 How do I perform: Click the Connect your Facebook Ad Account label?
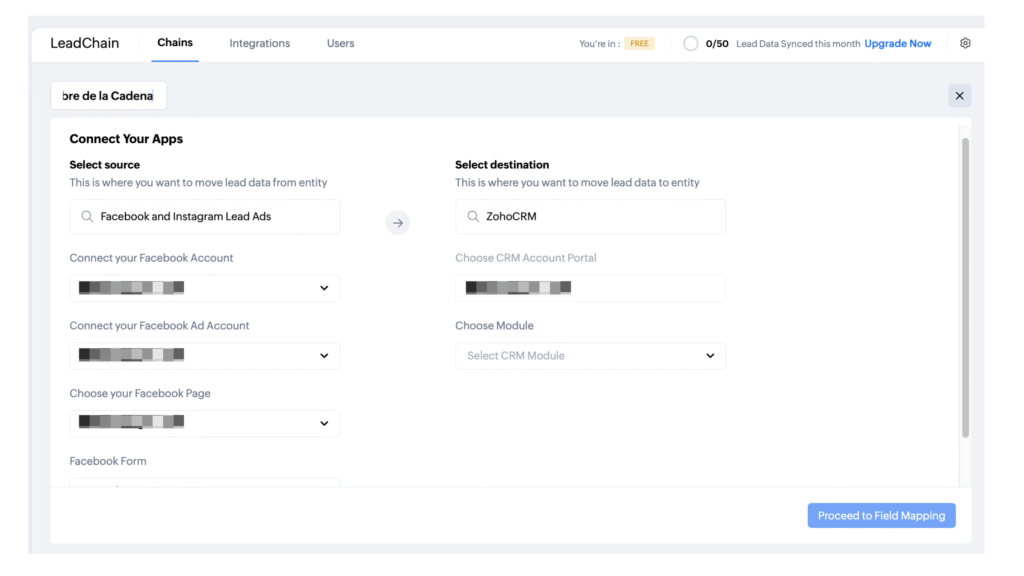click(159, 326)
